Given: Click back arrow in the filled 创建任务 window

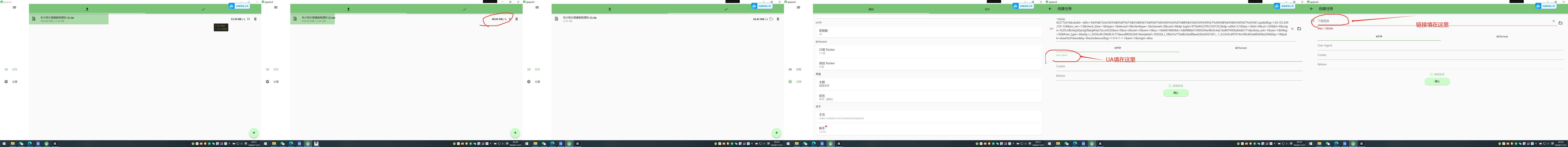Looking at the screenshot, I should [1050, 8].
